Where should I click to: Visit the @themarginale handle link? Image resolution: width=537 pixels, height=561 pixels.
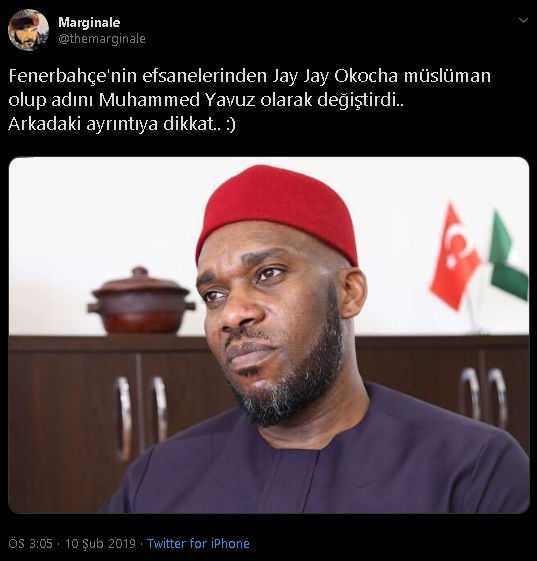tap(102, 39)
